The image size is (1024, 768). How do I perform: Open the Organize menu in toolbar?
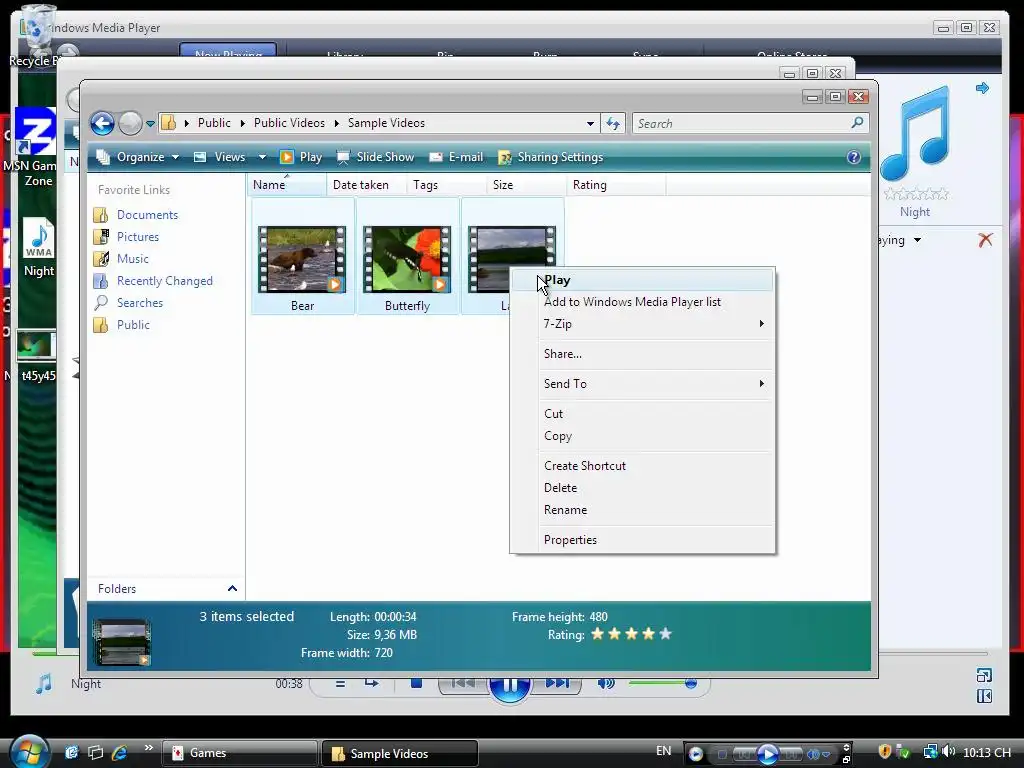pyautogui.click(x=137, y=157)
